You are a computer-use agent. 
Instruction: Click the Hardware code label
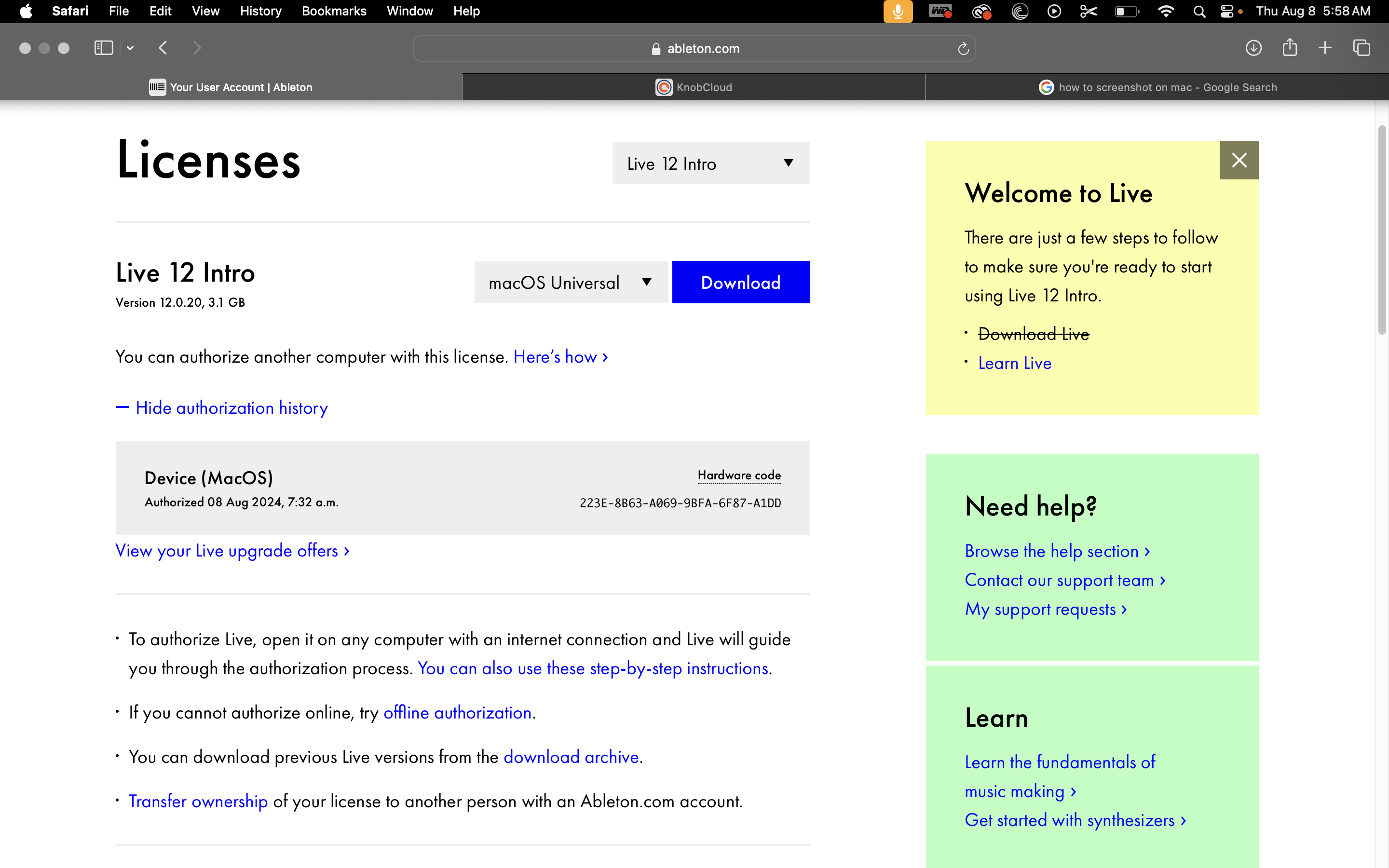pyautogui.click(x=739, y=475)
